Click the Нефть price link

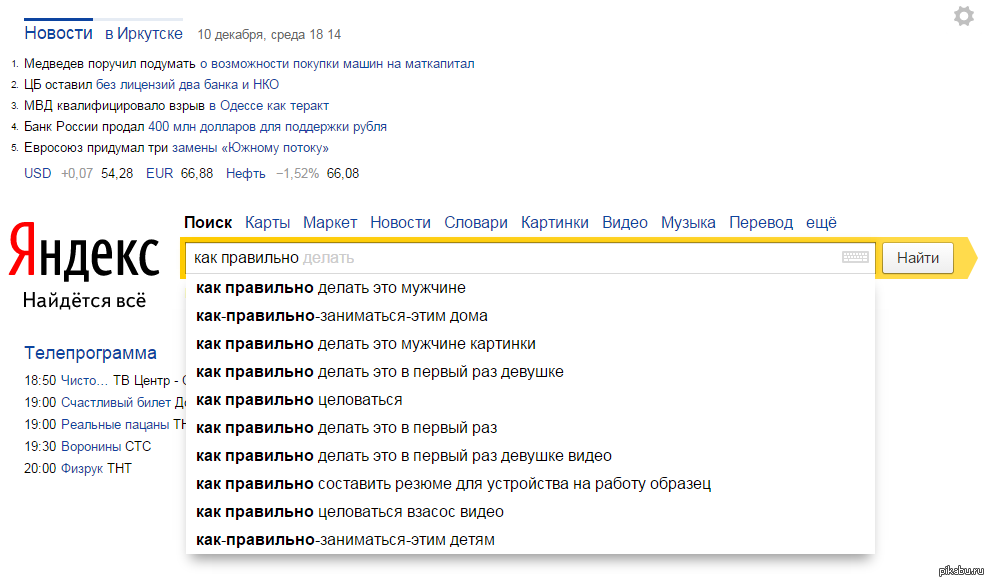[245, 173]
